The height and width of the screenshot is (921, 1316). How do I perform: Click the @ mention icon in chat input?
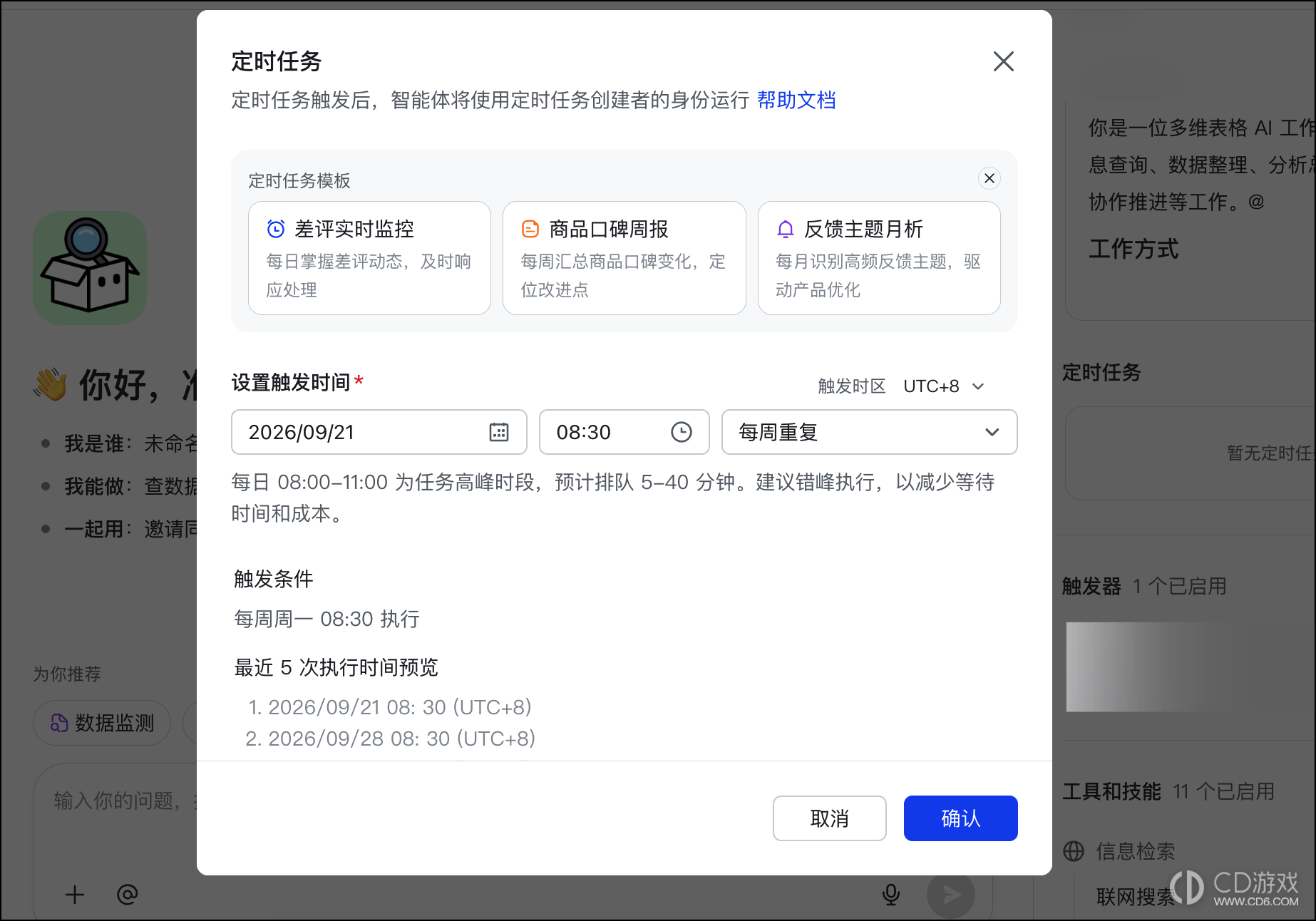pyautogui.click(x=128, y=895)
